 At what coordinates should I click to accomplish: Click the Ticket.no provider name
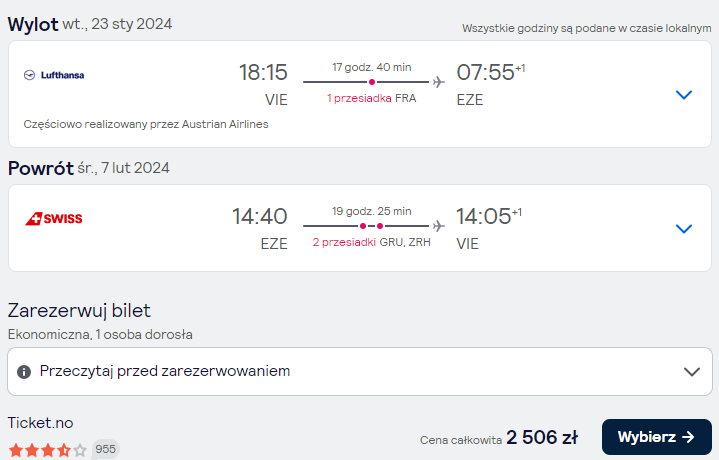[x=40, y=423]
